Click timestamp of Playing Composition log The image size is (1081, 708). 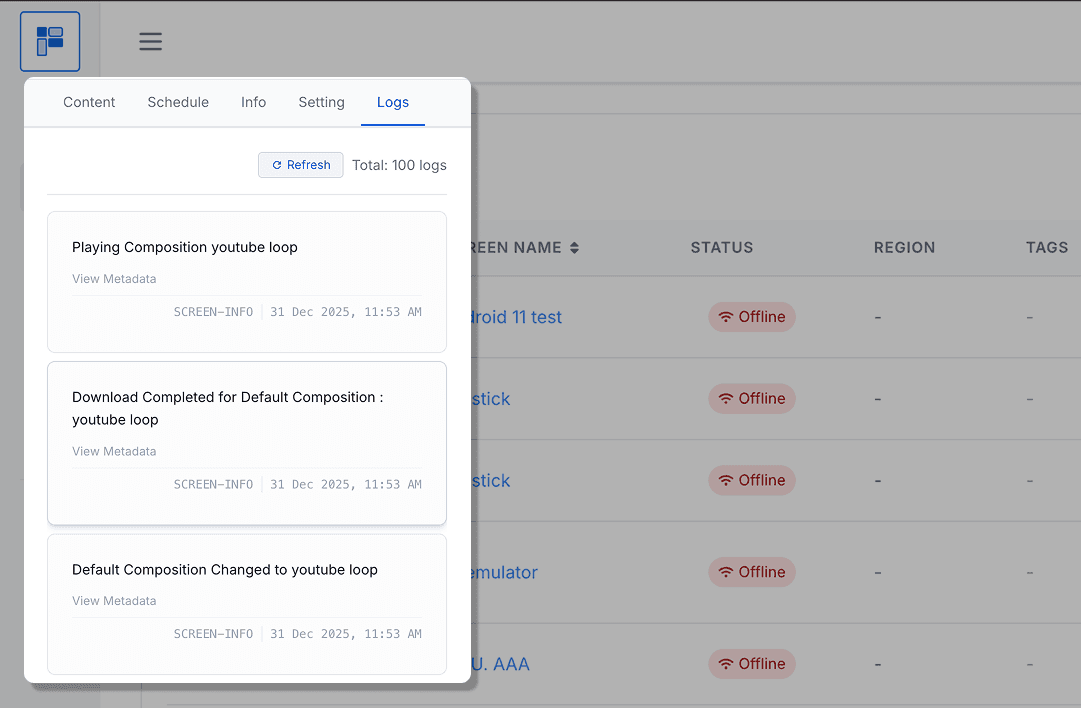(345, 312)
